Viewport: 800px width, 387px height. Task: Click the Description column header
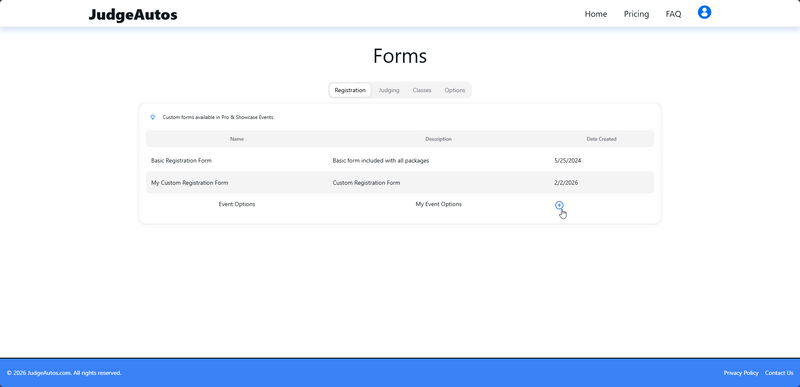click(x=438, y=139)
